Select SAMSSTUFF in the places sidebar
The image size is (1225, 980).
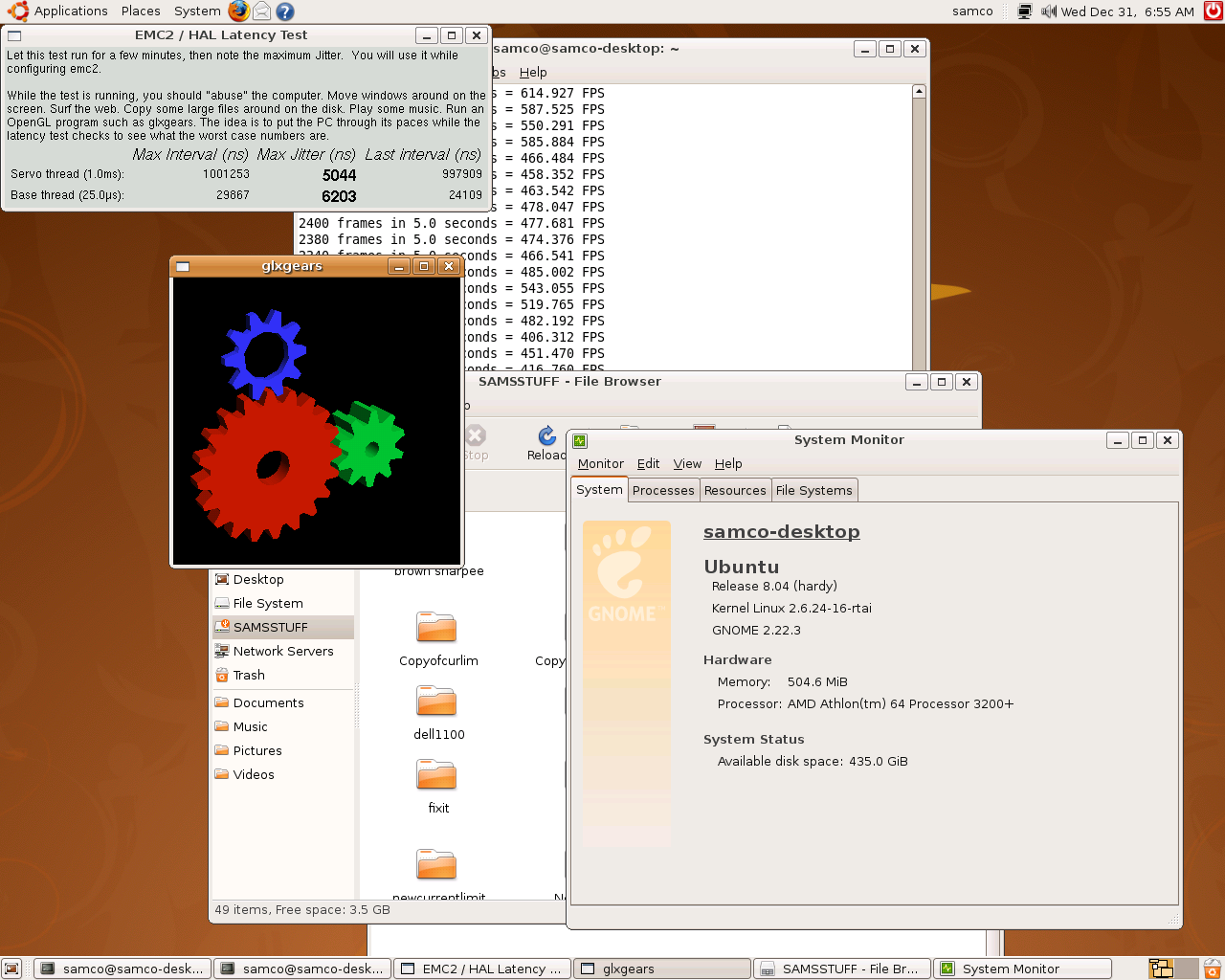[281, 627]
